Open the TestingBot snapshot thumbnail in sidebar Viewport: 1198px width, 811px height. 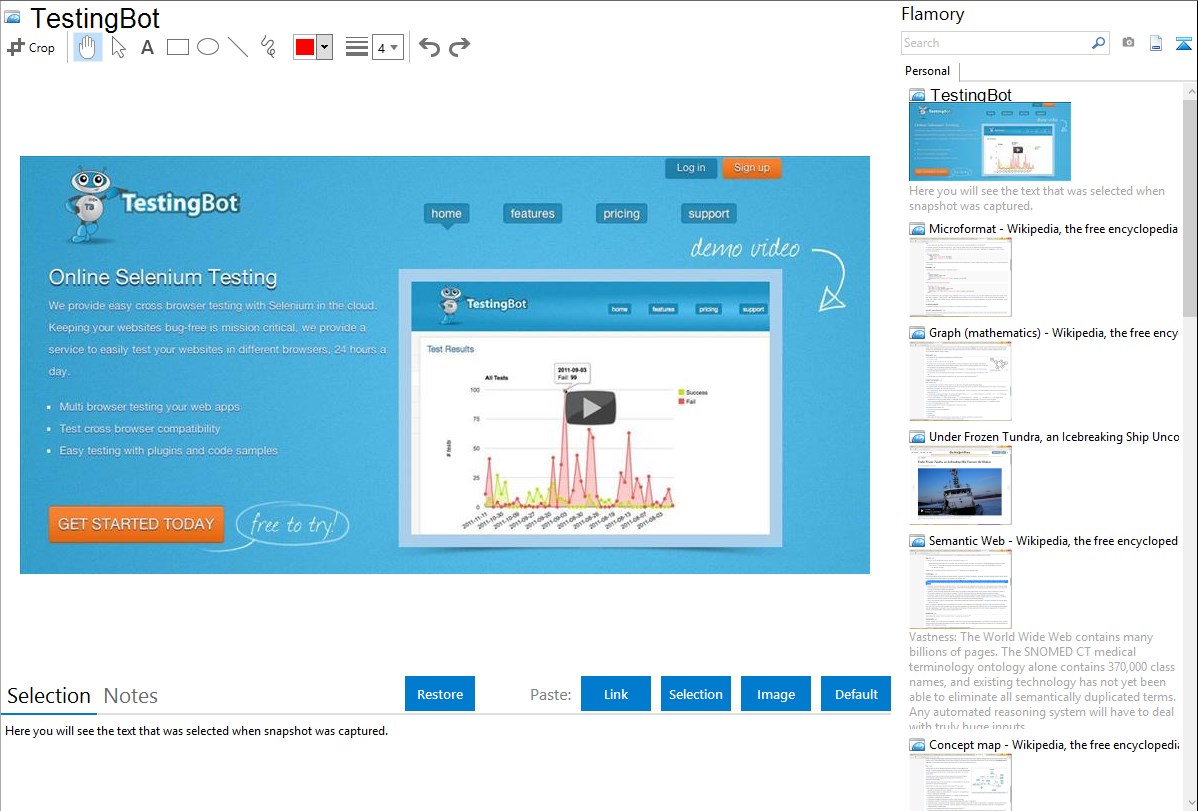coord(990,141)
